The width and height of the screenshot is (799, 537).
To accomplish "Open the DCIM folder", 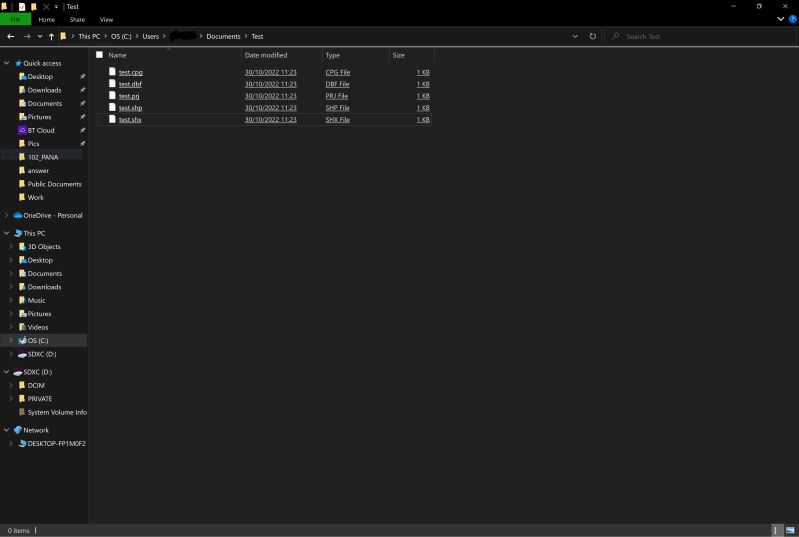I will coord(36,385).
